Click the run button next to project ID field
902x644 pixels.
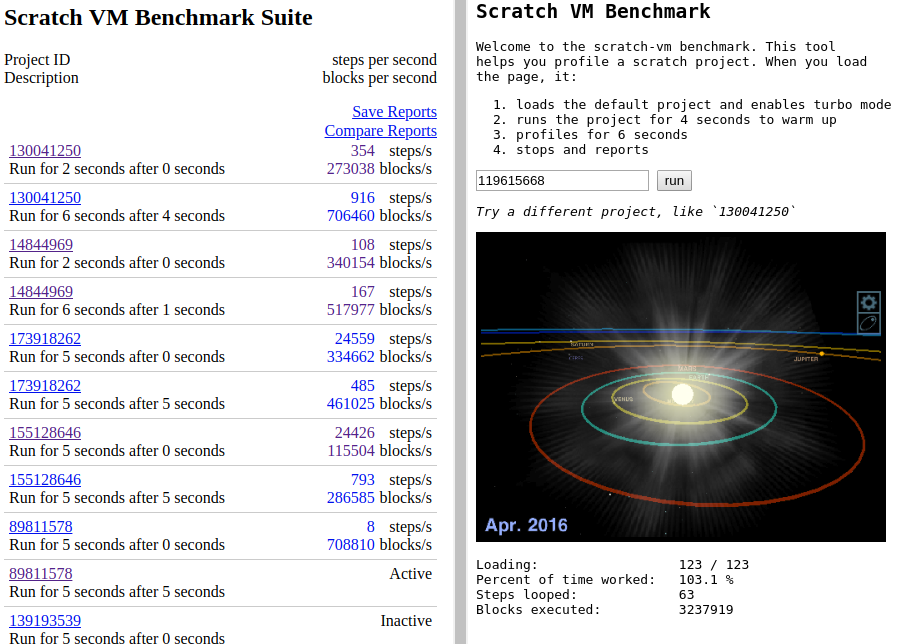click(x=674, y=181)
